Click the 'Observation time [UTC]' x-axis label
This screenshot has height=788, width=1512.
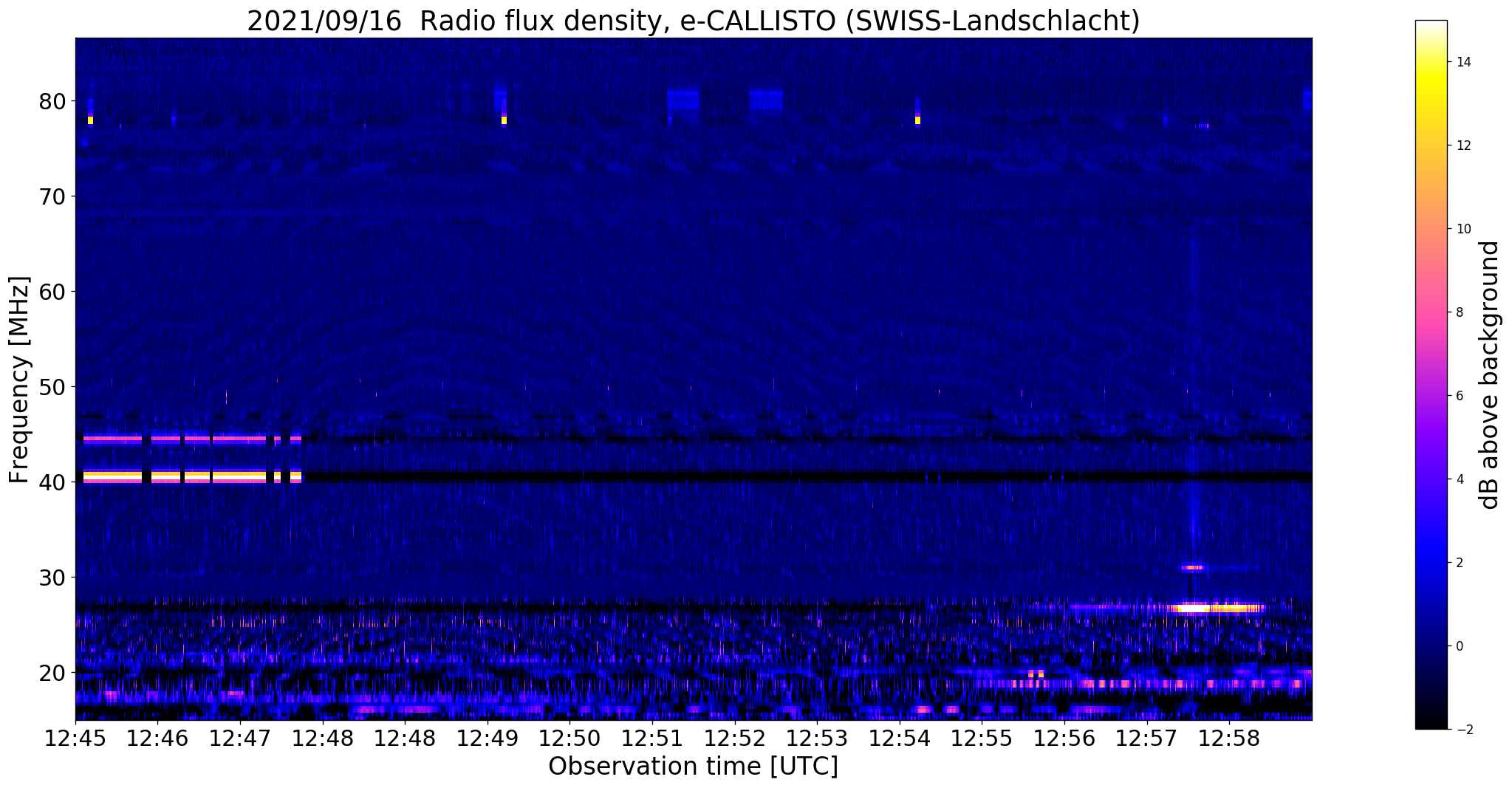pos(693,767)
